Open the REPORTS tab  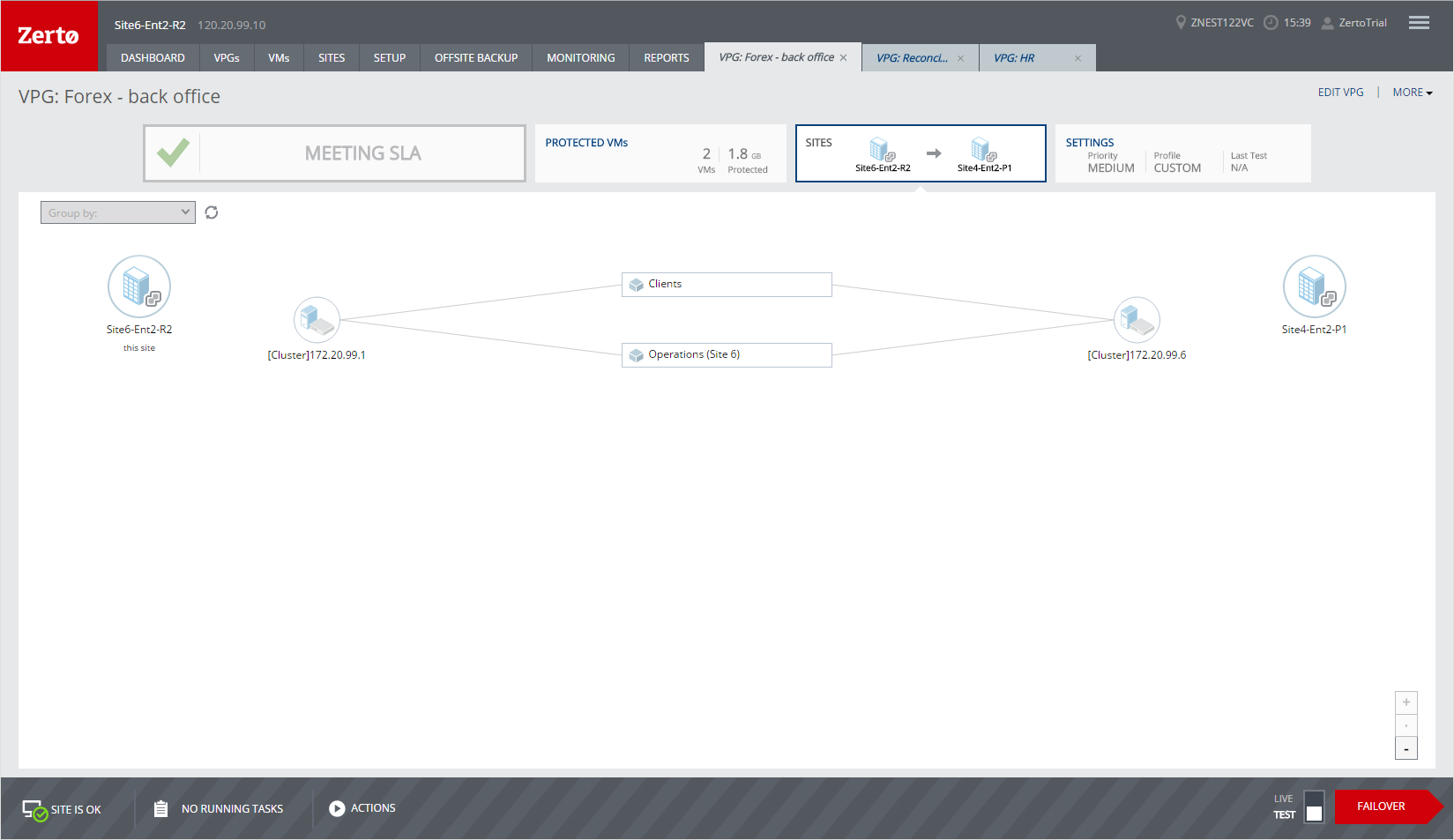pos(667,58)
